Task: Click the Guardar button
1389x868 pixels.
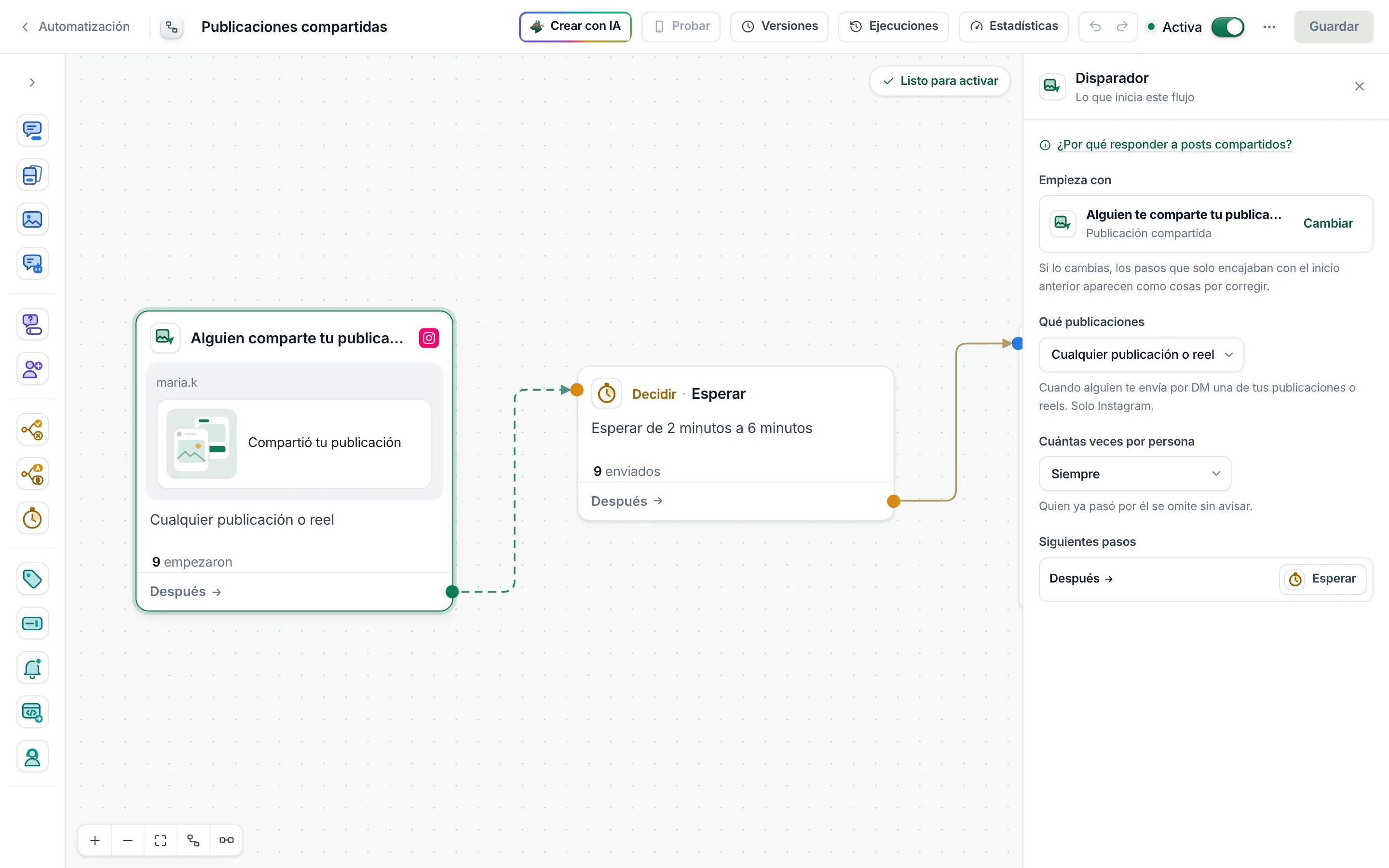Action: 1334,27
